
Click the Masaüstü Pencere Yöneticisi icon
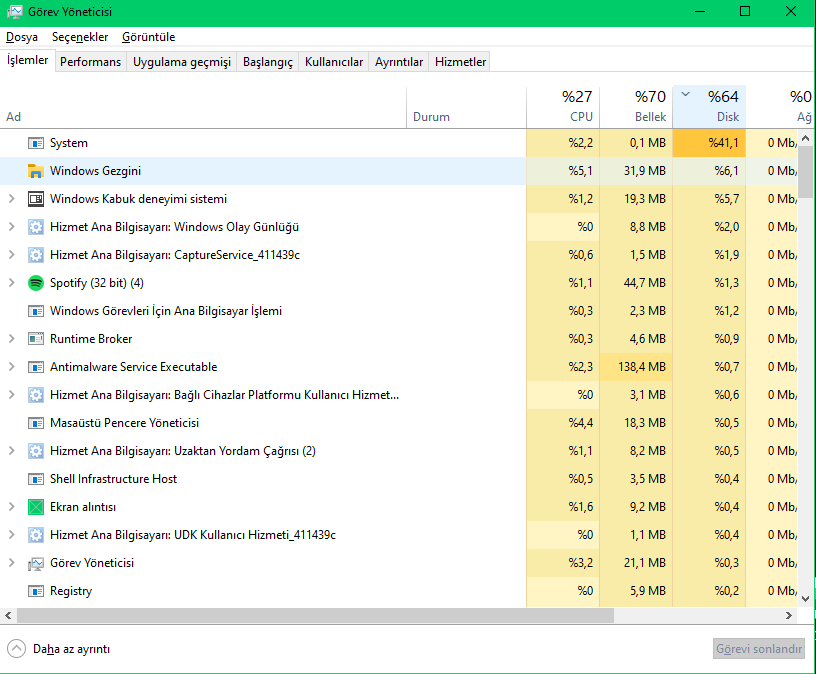35,423
